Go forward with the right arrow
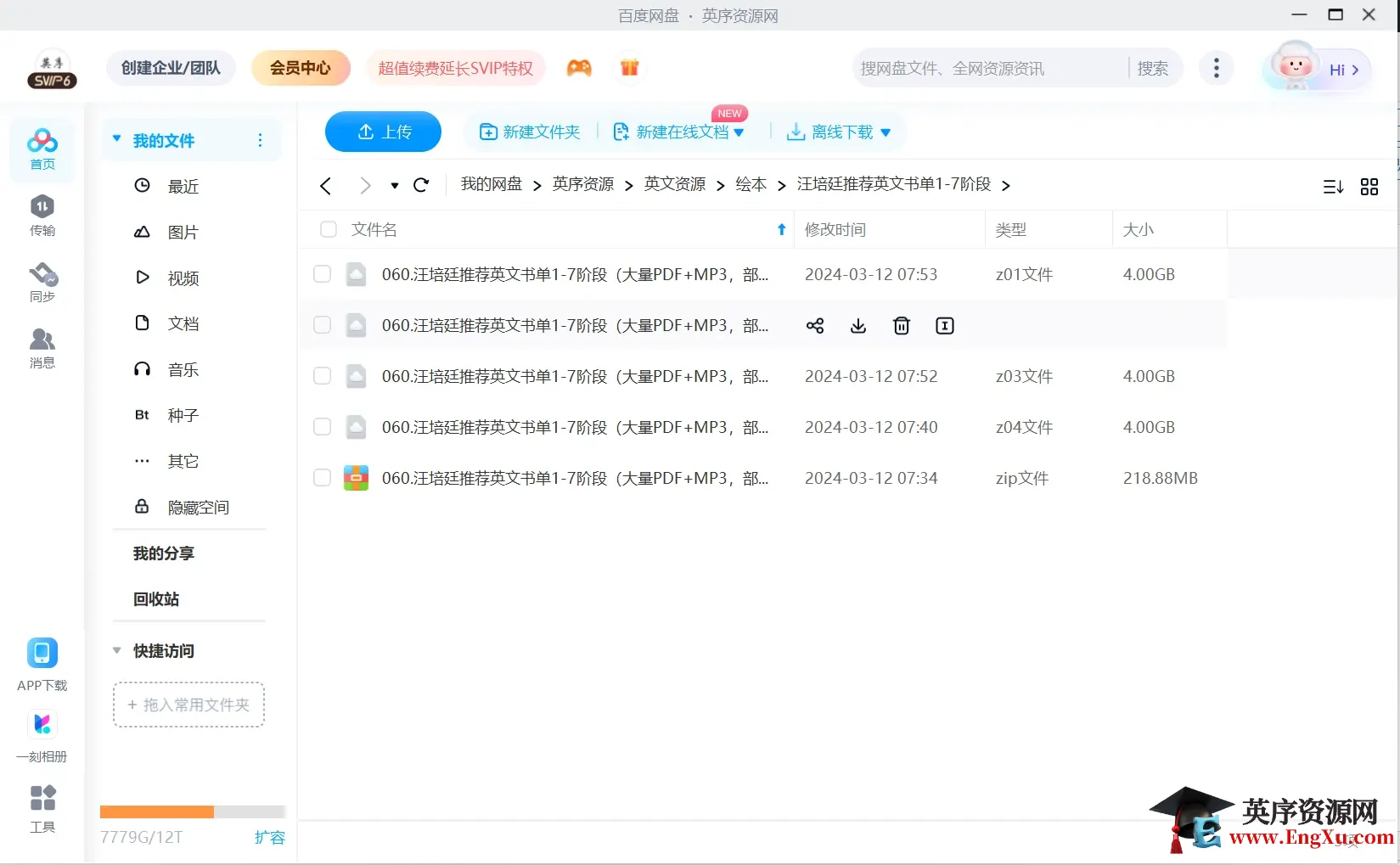 365,186
